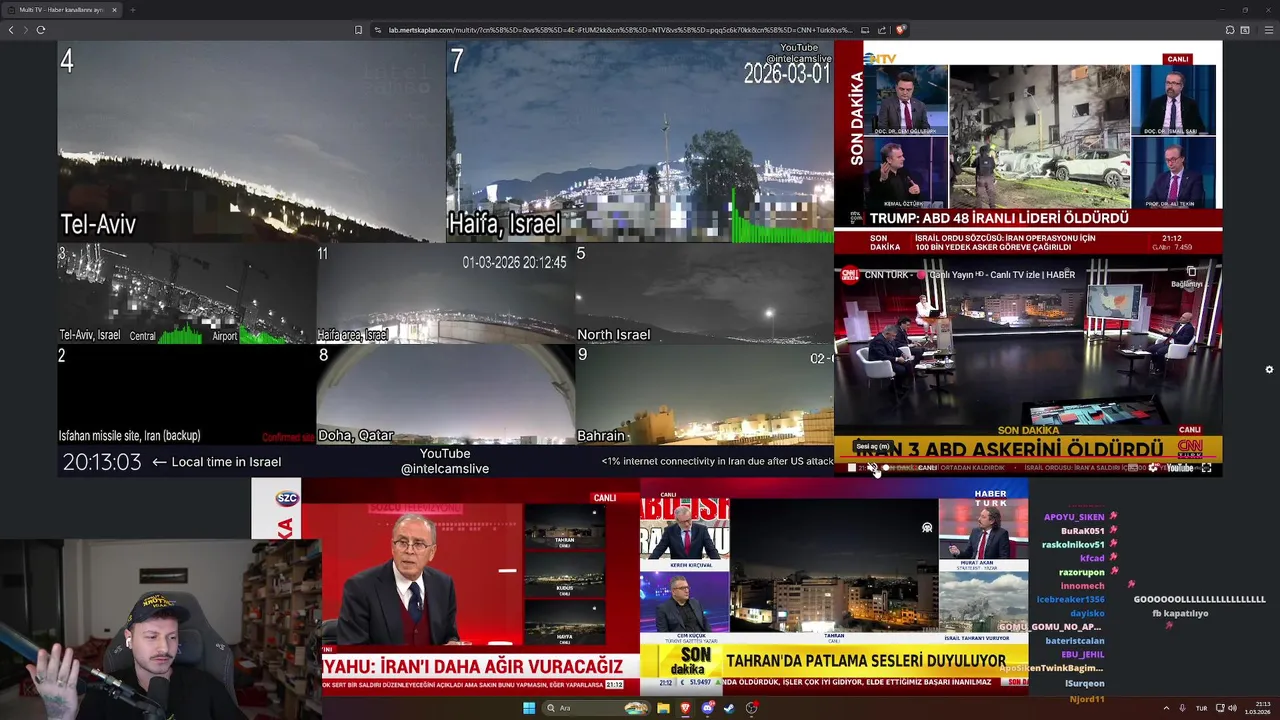This screenshot has height=720, width=1280.
Task: Close the Multi TV browser tab
Action: 114,10
